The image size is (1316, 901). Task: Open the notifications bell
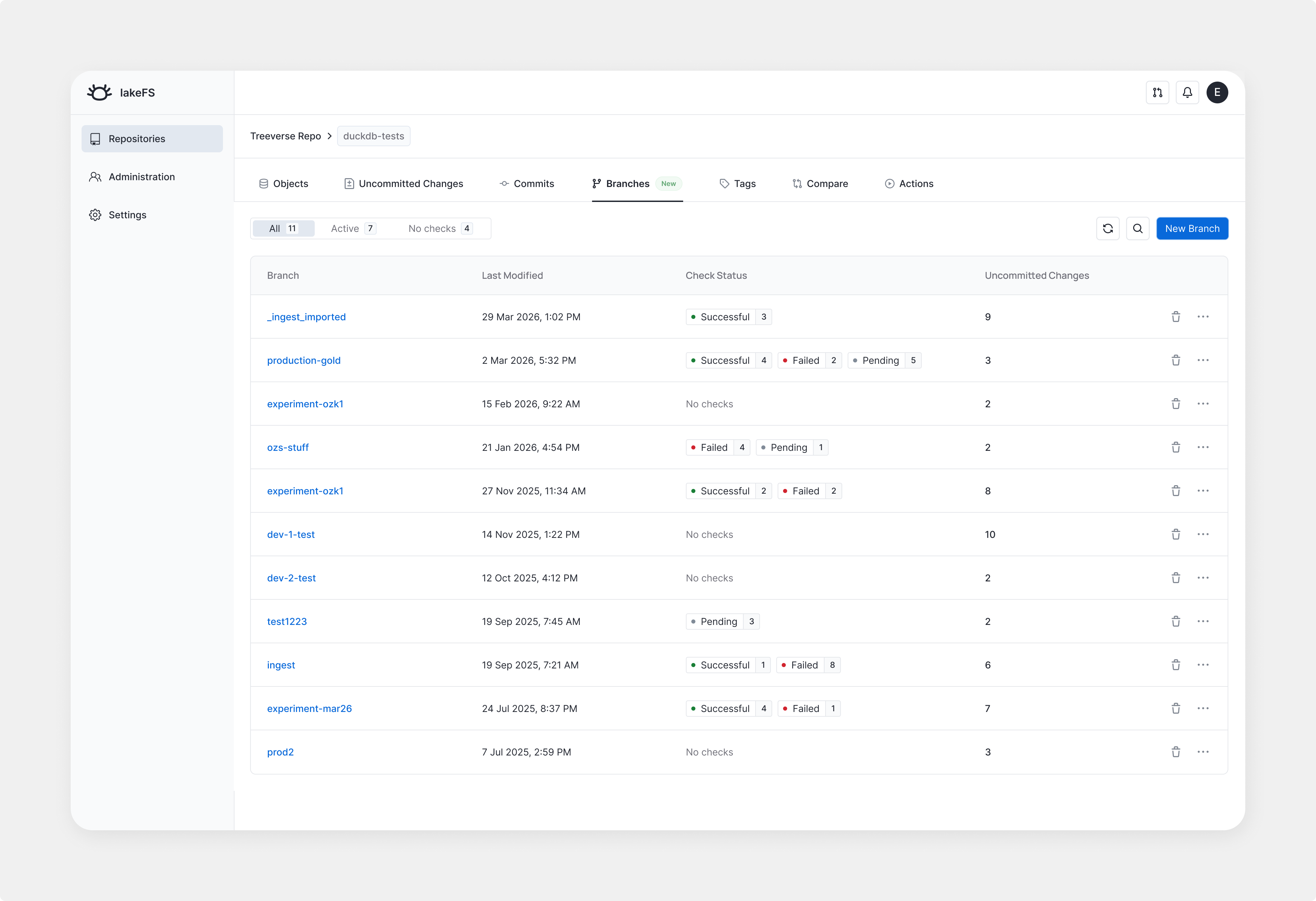pyautogui.click(x=1188, y=92)
